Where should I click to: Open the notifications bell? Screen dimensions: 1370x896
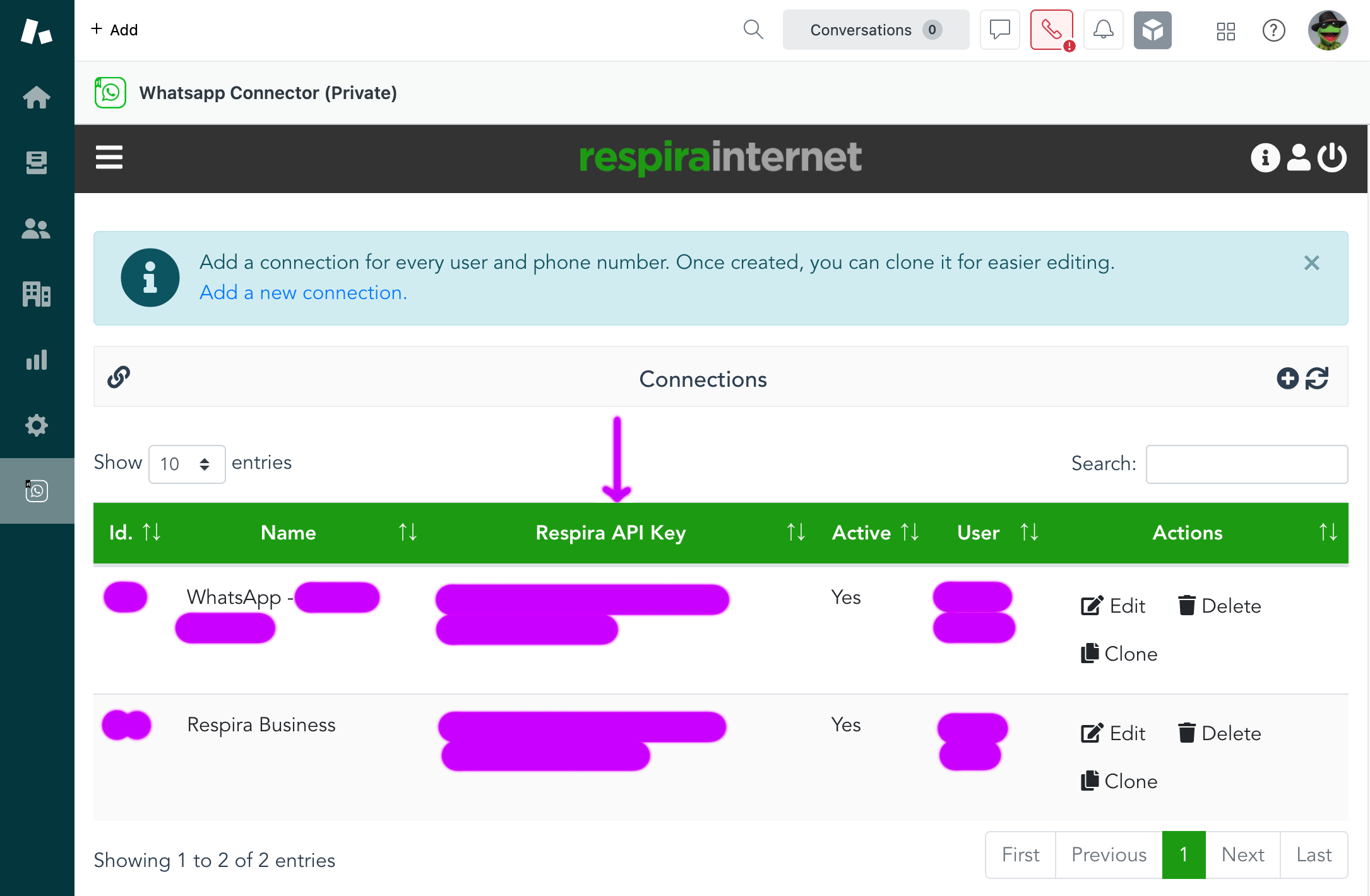tap(1103, 30)
